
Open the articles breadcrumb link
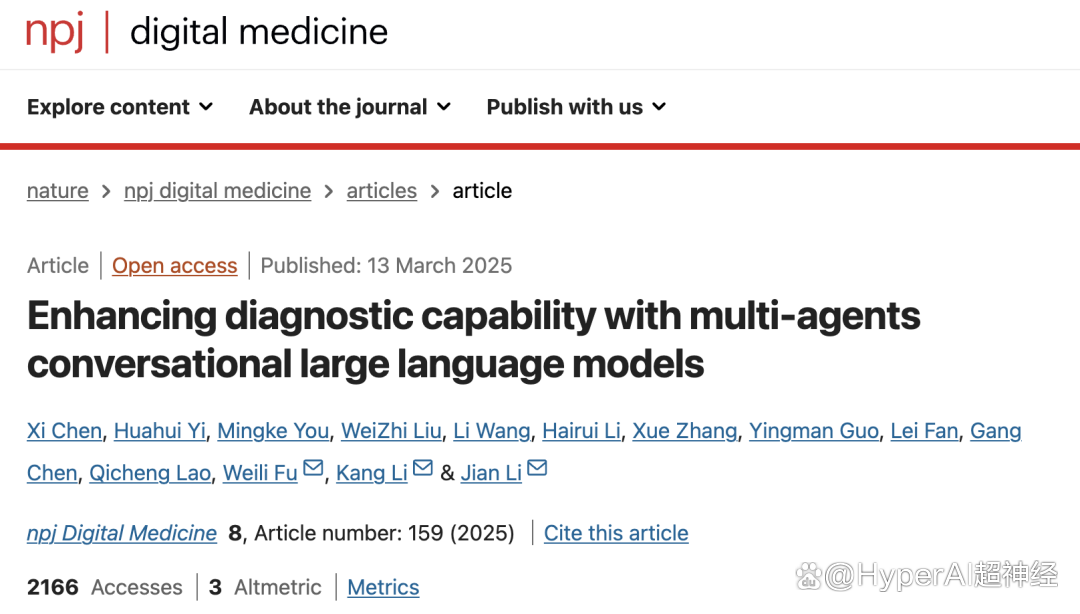tap(382, 190)
